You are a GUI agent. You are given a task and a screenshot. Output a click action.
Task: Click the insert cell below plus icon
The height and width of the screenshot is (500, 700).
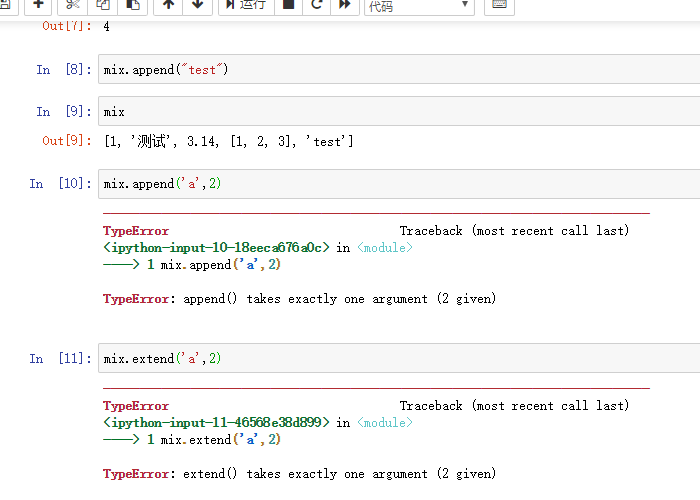38,5
